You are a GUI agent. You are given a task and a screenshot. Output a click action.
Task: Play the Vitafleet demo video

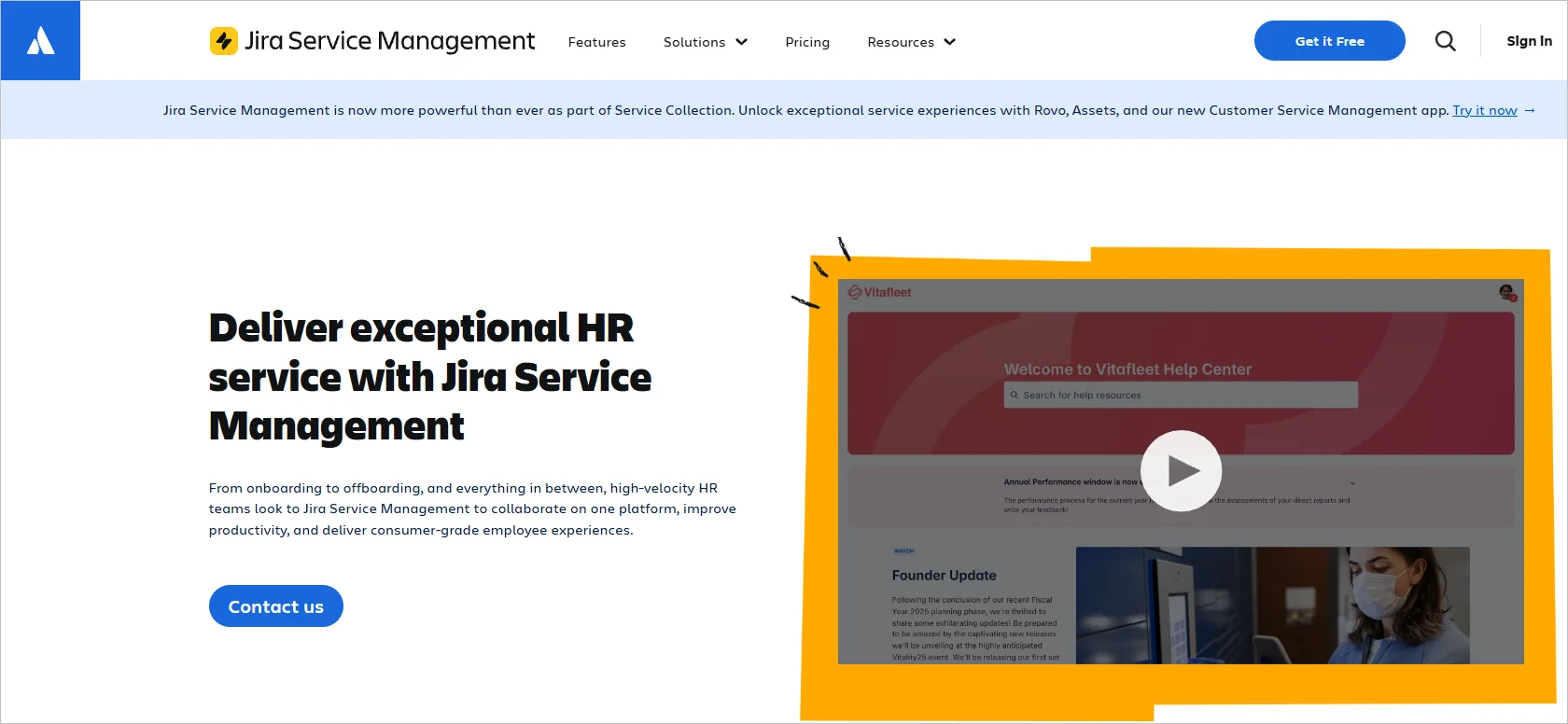[x=1181, y=470]
